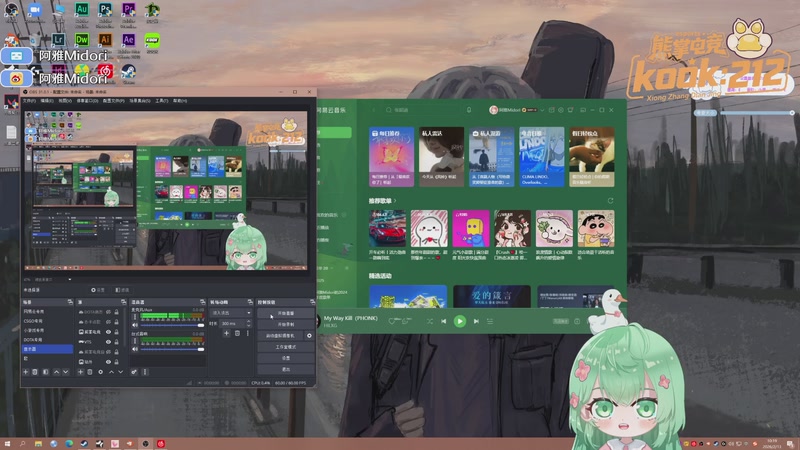Move selected scene down in Scenes panel

[x=66, y=372]
